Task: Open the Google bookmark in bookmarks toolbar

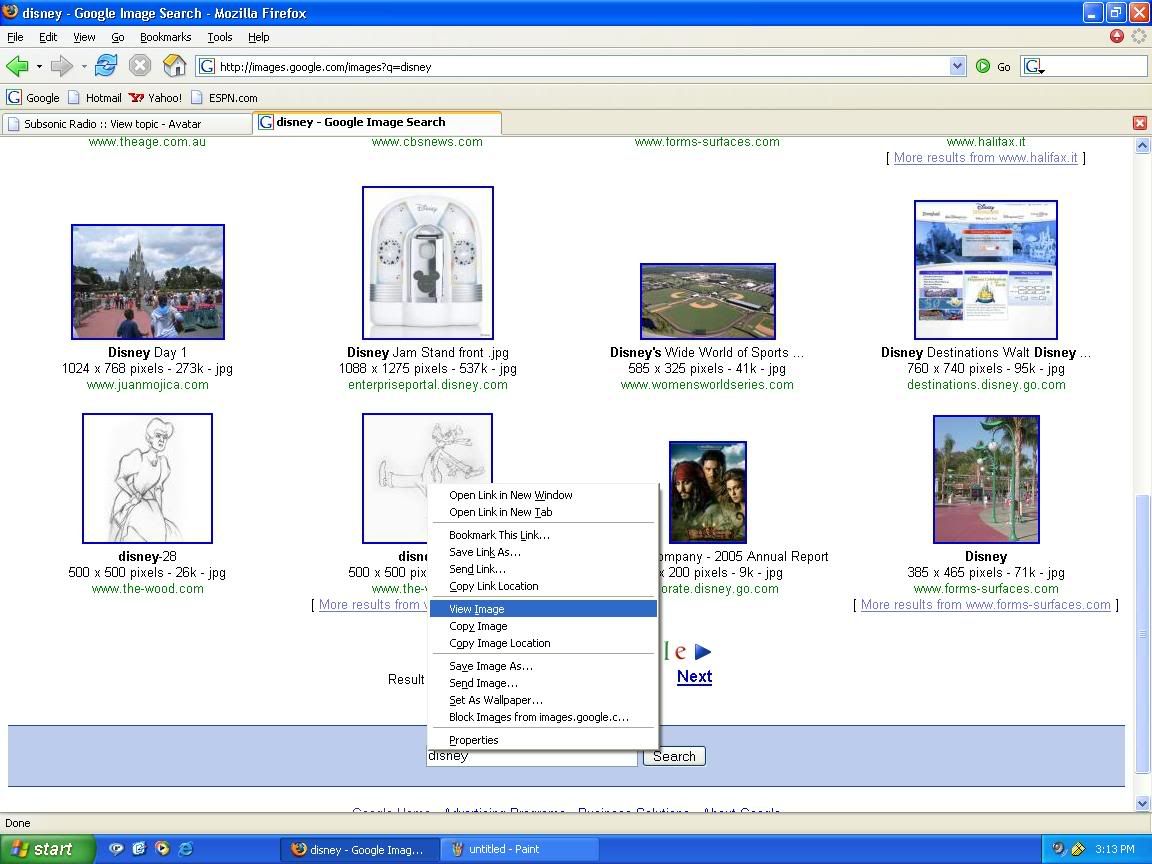Action: 33,98
